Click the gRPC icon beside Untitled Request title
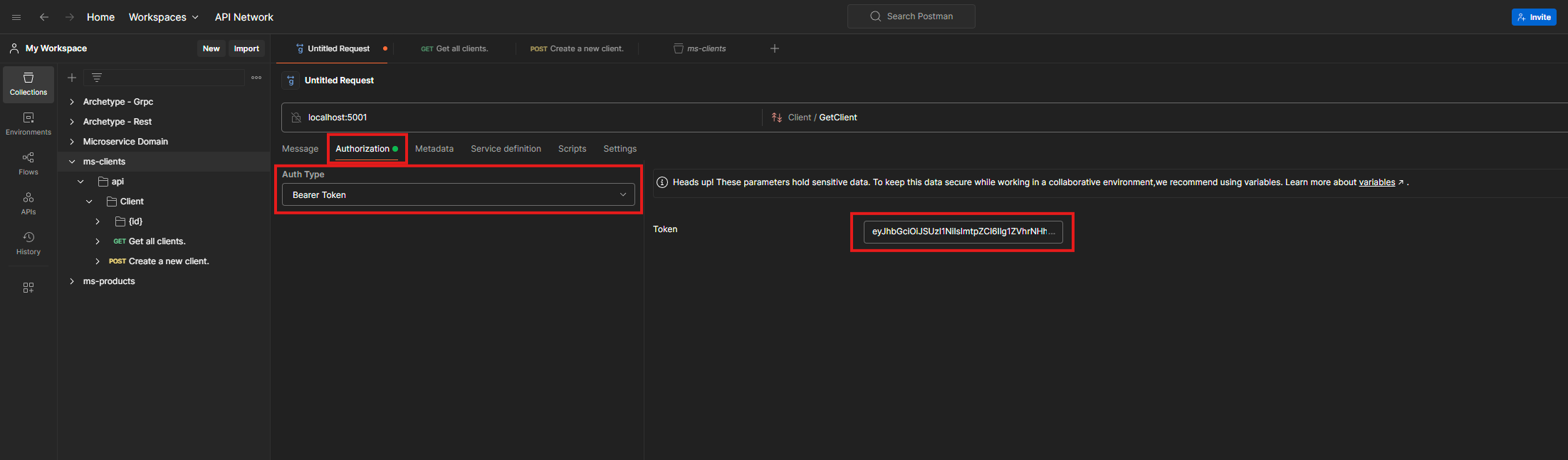The image size is (1568, 460). click(291, 80)
